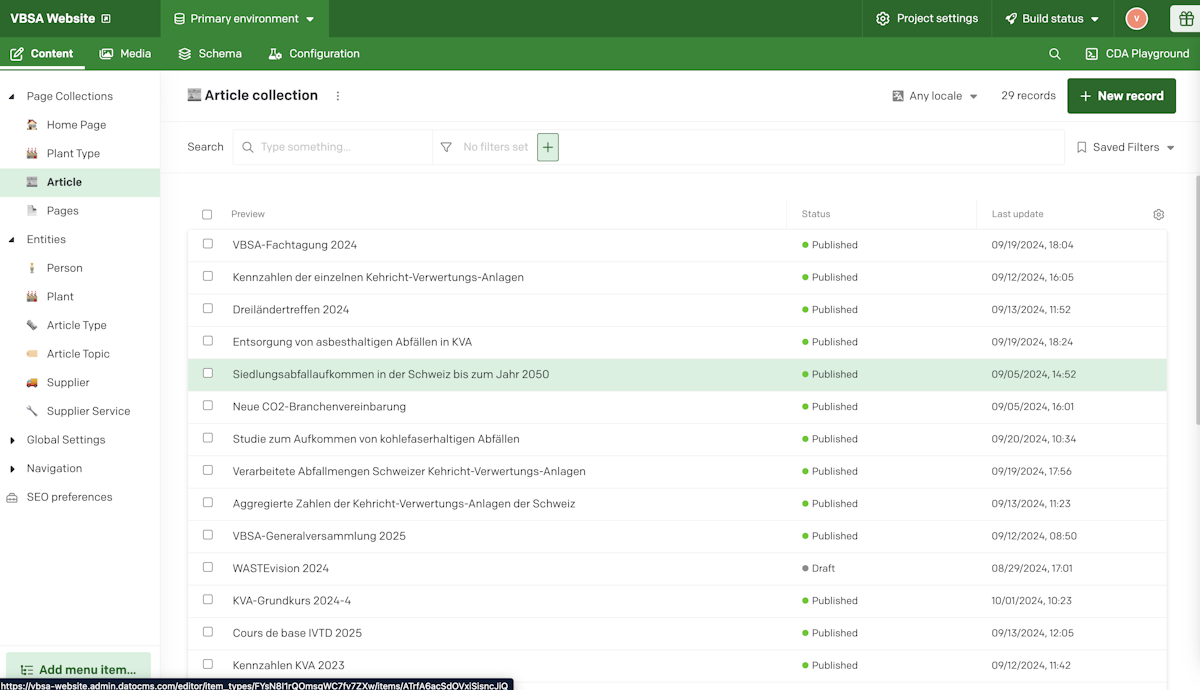This screenshot has width=1200, height=690.
Task: Tick the Cours de base IVTD 2025 checkbox
Action: coord(208,632)
